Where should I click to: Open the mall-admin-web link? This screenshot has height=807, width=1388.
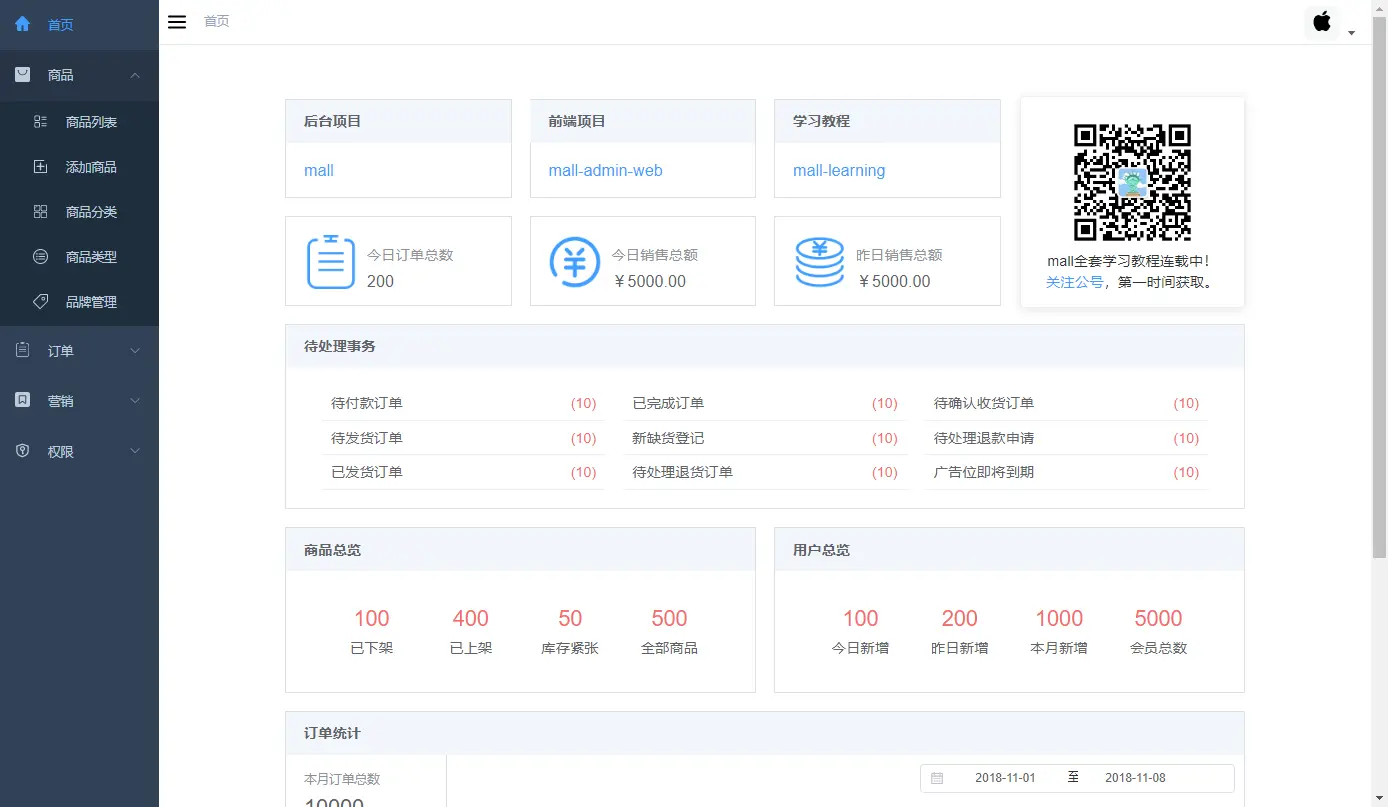[x=605, y=171]
